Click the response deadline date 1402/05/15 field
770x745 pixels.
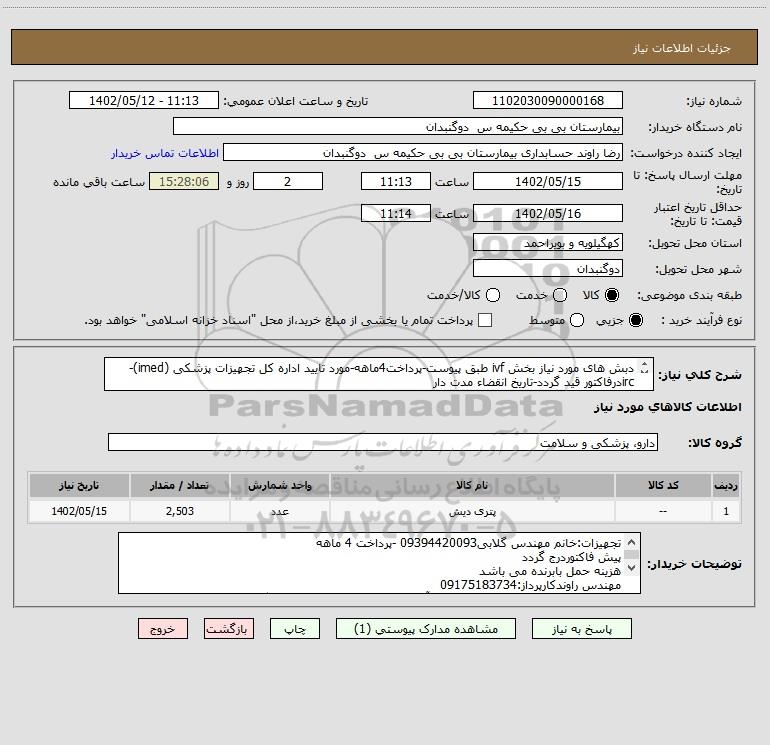click(x=548, y=182)
